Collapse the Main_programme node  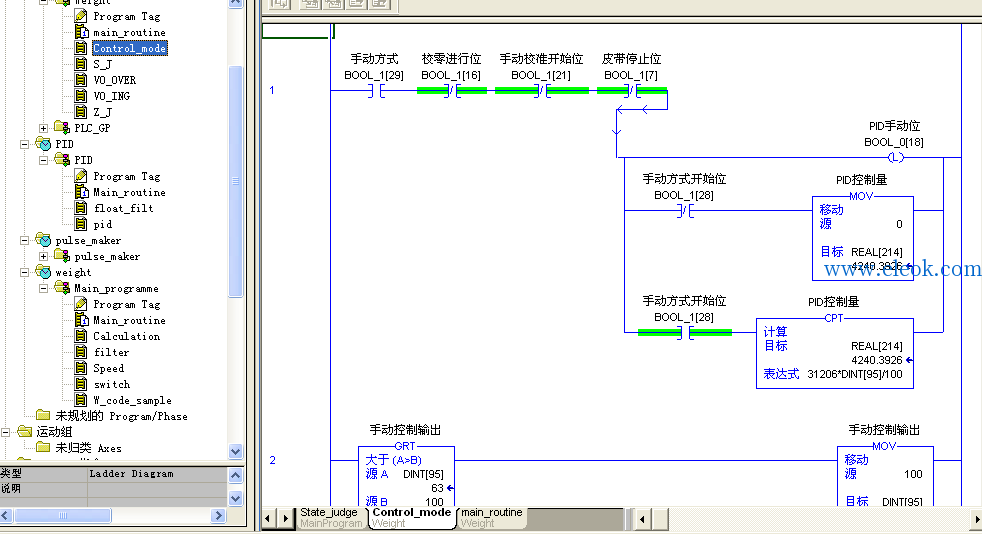pos(43,289)
